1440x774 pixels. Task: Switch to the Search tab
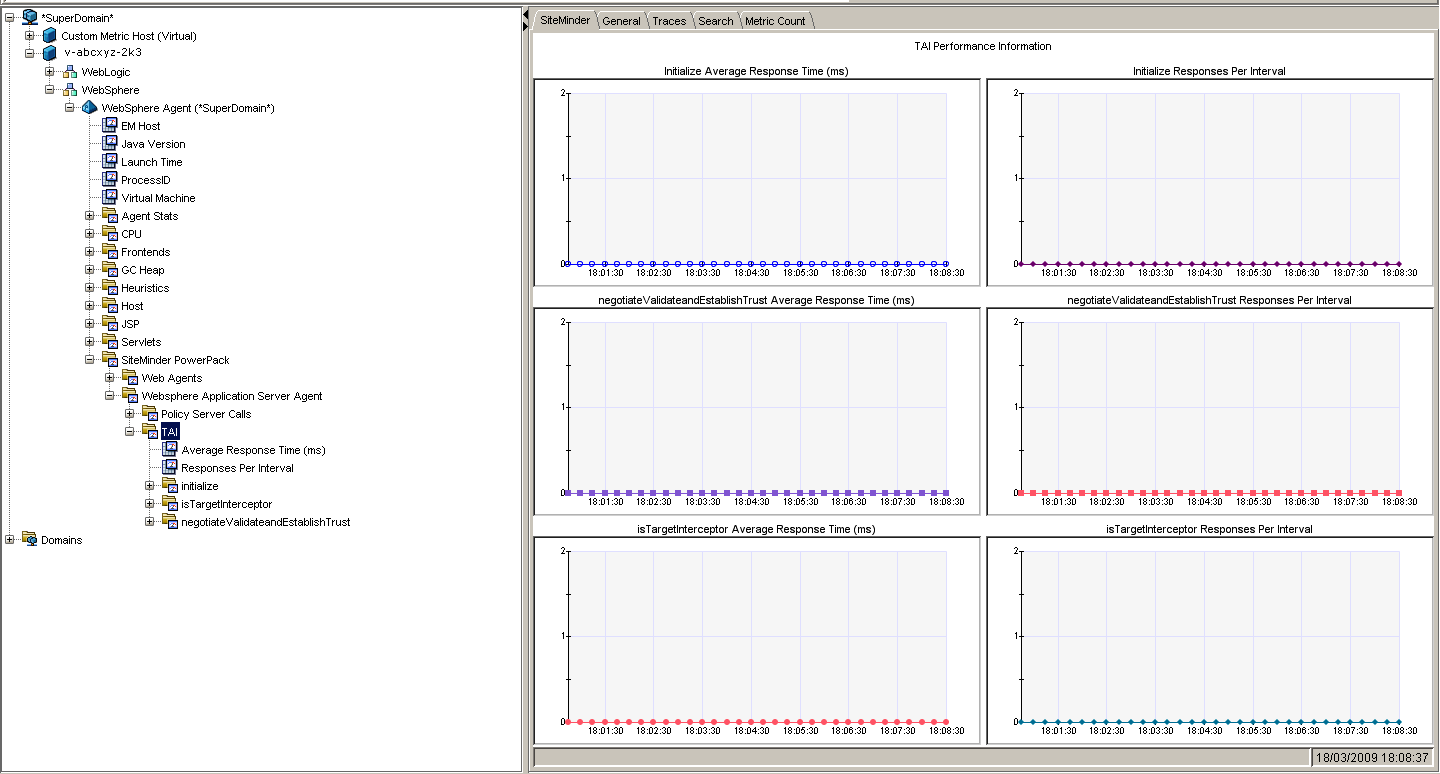716,21
